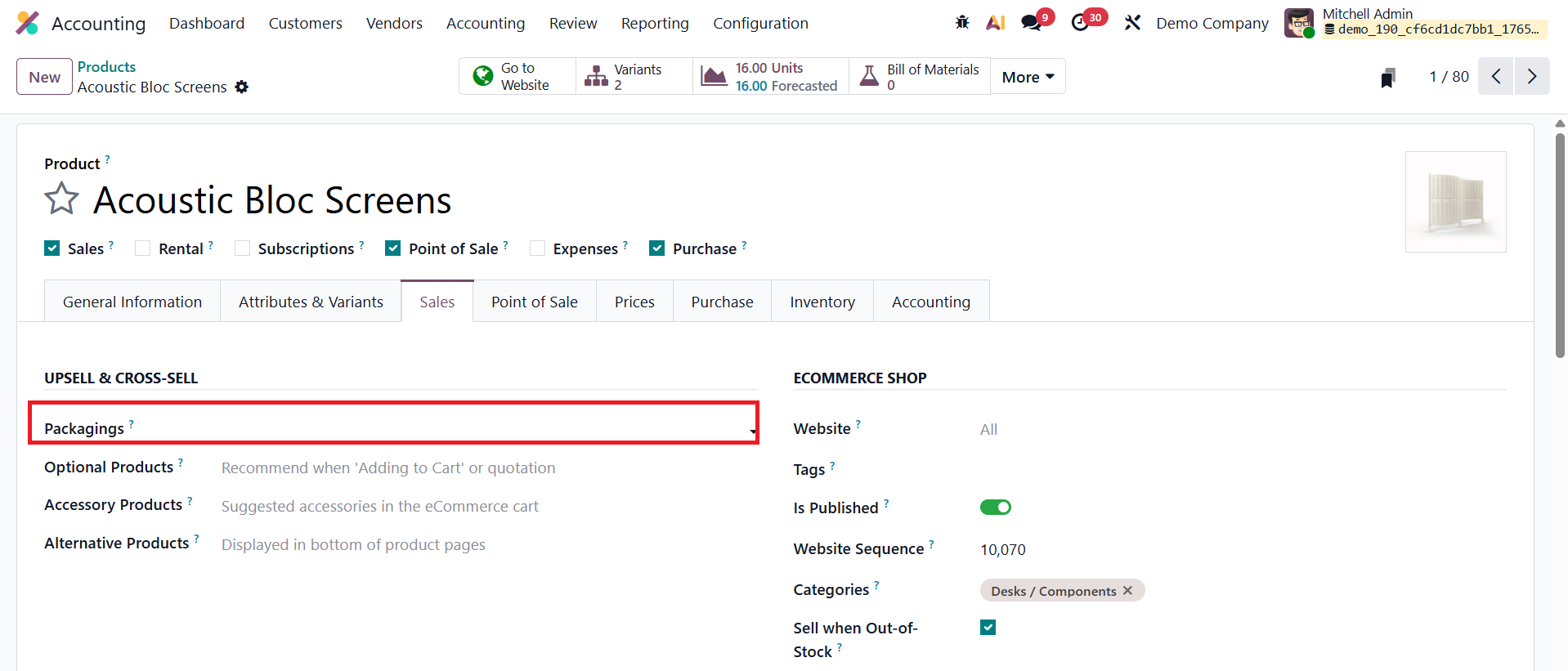
Task: Open the activities clock icon
Action: pyautogui.click(x=1080, y=23)
